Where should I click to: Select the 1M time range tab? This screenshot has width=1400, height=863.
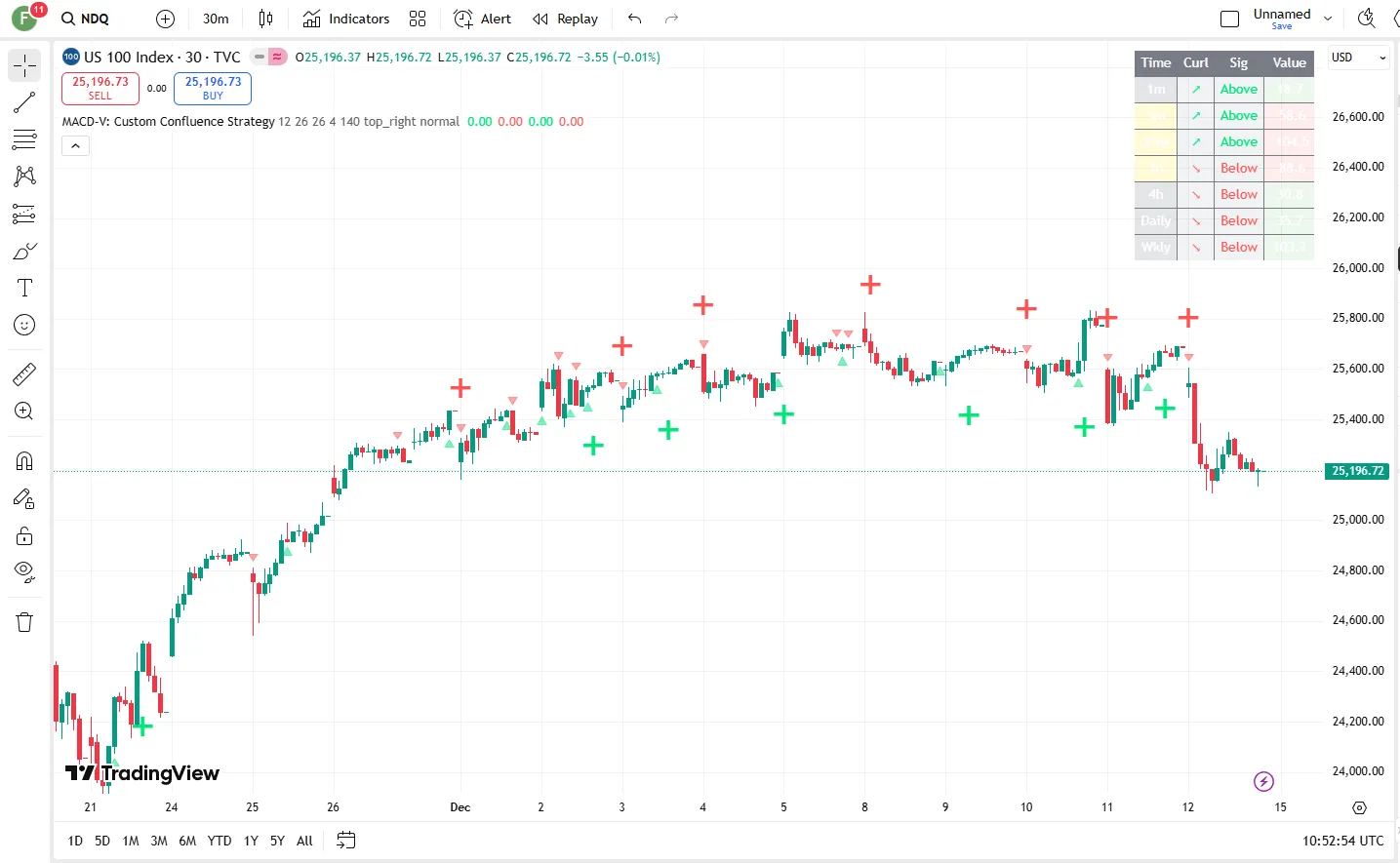click(x=131, y=841)
